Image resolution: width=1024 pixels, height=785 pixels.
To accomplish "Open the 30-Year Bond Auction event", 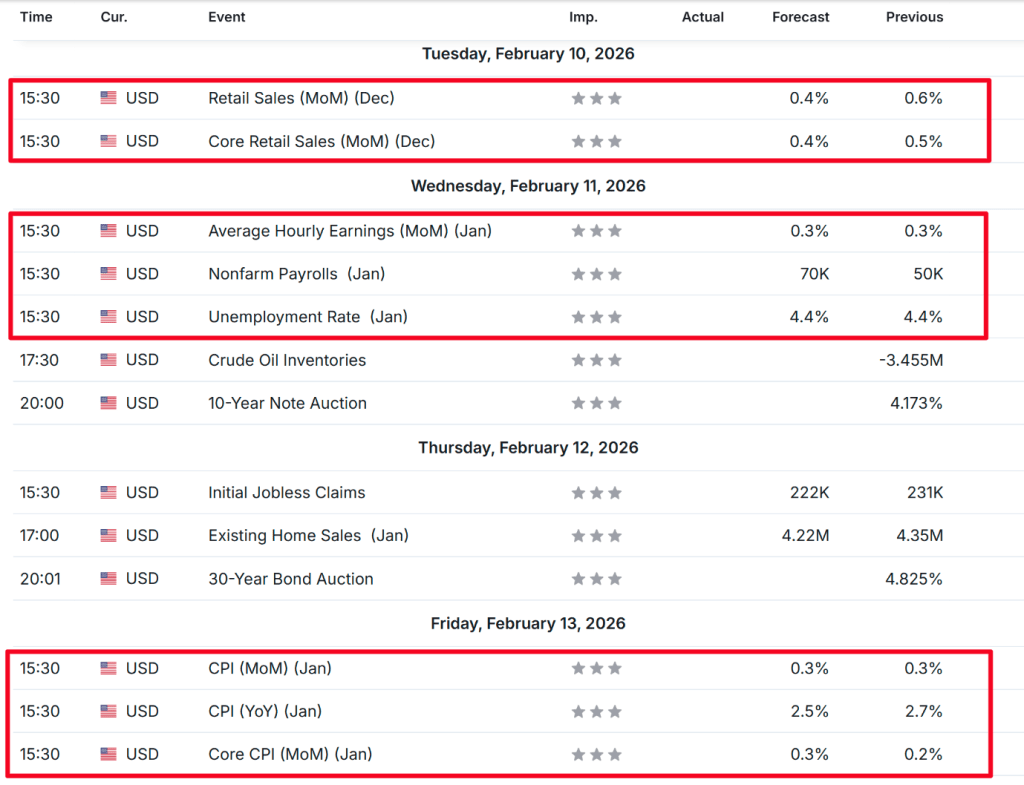I will pyautogui.click(x=290, y=579).
